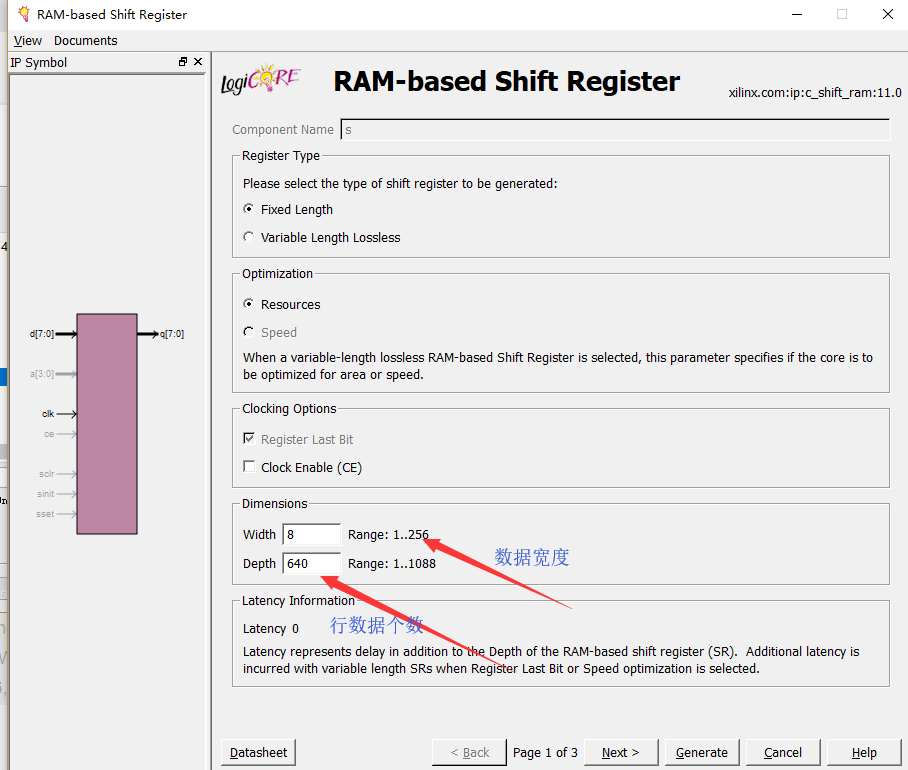Cancel the core configuration
908x770 pixels.
(782, 752)
